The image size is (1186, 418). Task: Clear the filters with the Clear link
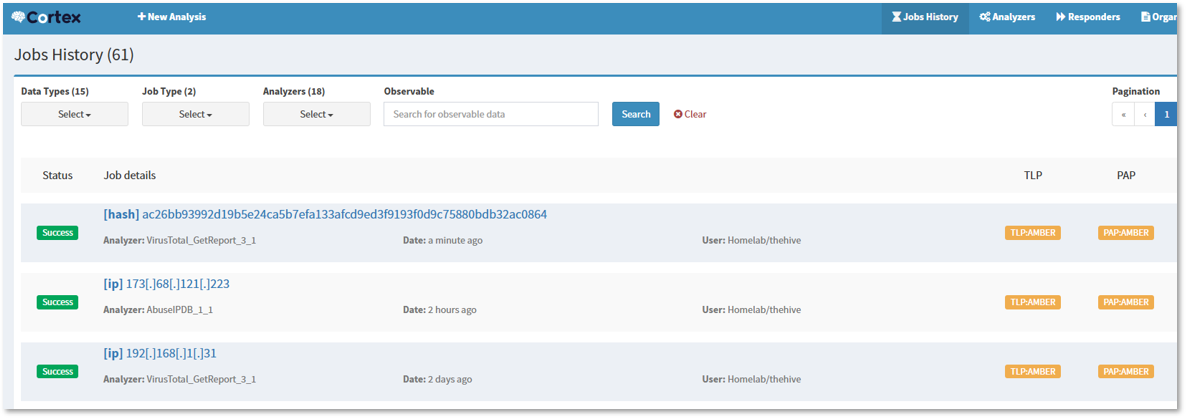click(690, 114)
